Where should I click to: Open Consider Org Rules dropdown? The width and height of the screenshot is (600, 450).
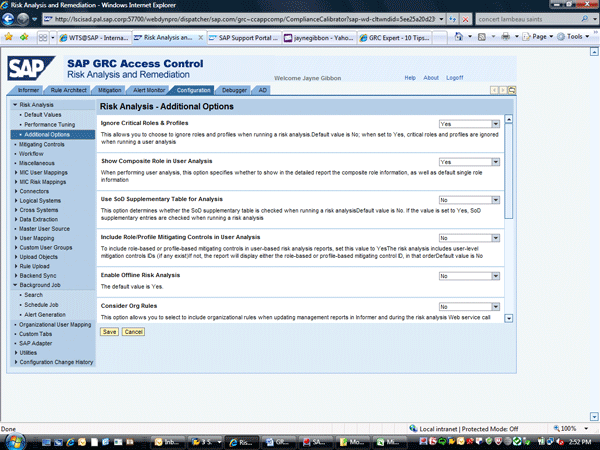coord(496,307)
